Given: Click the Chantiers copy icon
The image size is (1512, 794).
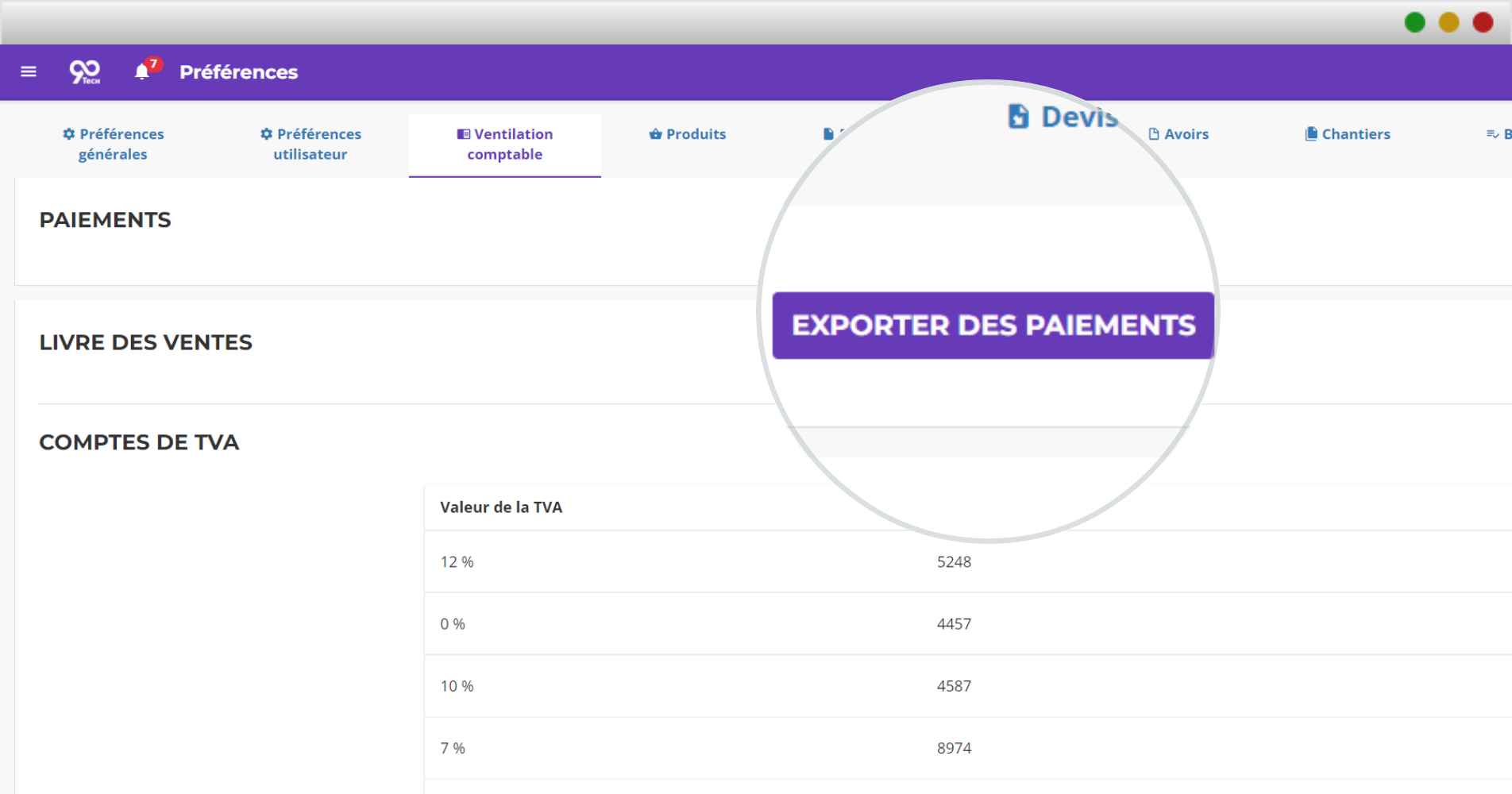Looking at the screenshot, I should (1311, 134).
